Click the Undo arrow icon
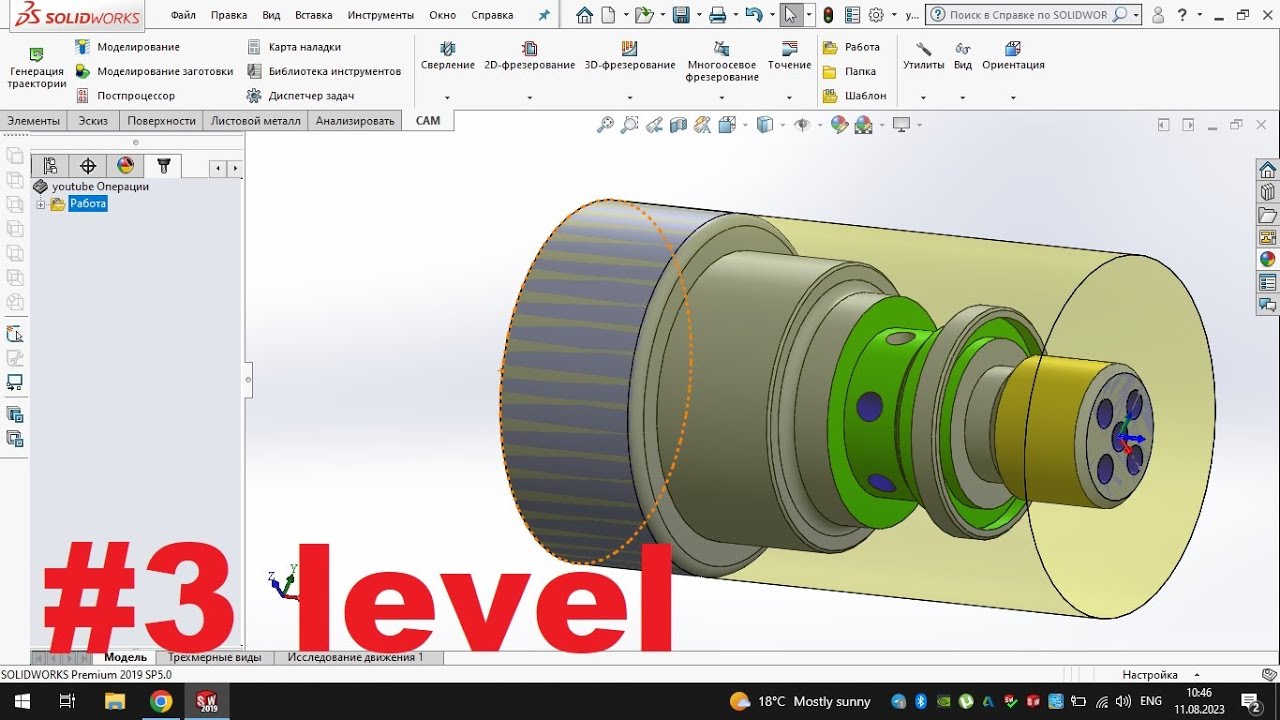The height and width of the screenshot is (720, 1280). (754, 15)
